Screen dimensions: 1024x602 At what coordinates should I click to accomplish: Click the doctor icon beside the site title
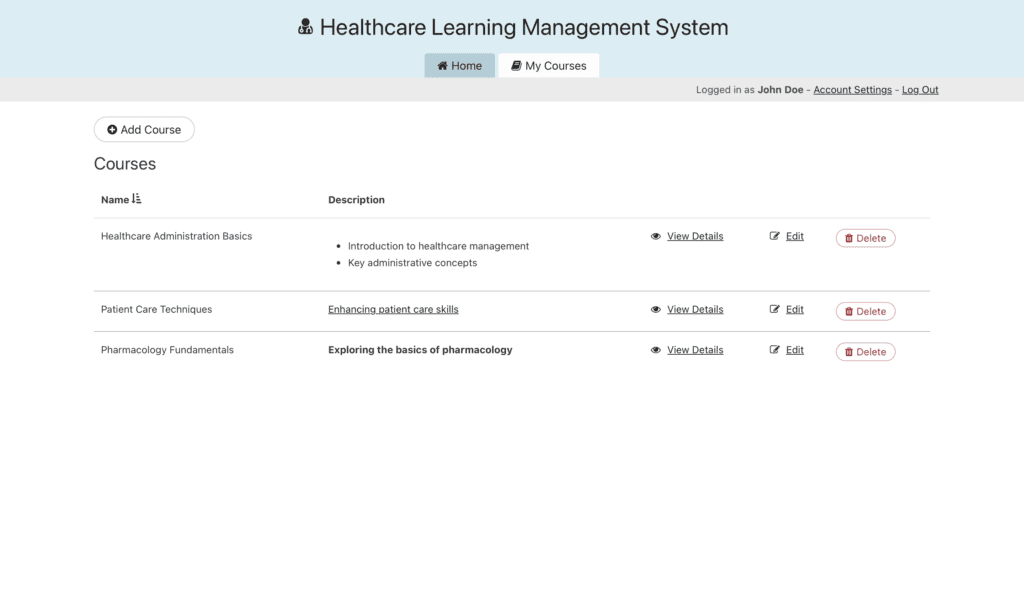coord(306,27)
